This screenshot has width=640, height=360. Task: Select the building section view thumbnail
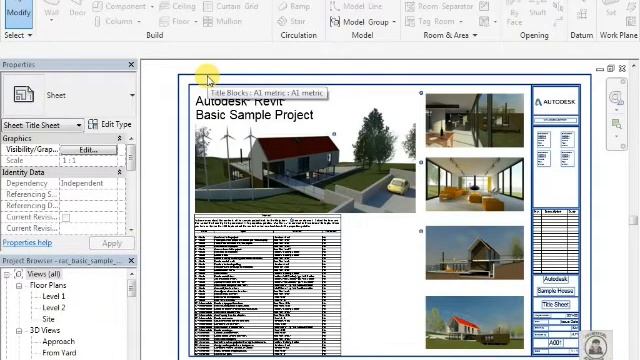pos(475,253)
